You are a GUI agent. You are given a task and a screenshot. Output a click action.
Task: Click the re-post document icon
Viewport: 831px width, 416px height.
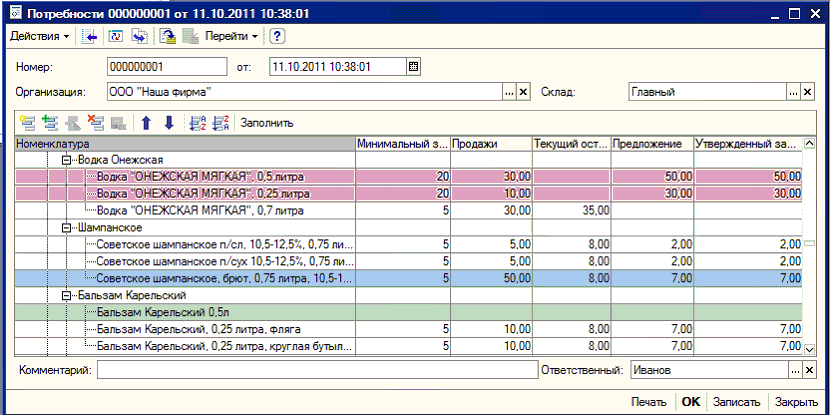(x=116, y=37)
